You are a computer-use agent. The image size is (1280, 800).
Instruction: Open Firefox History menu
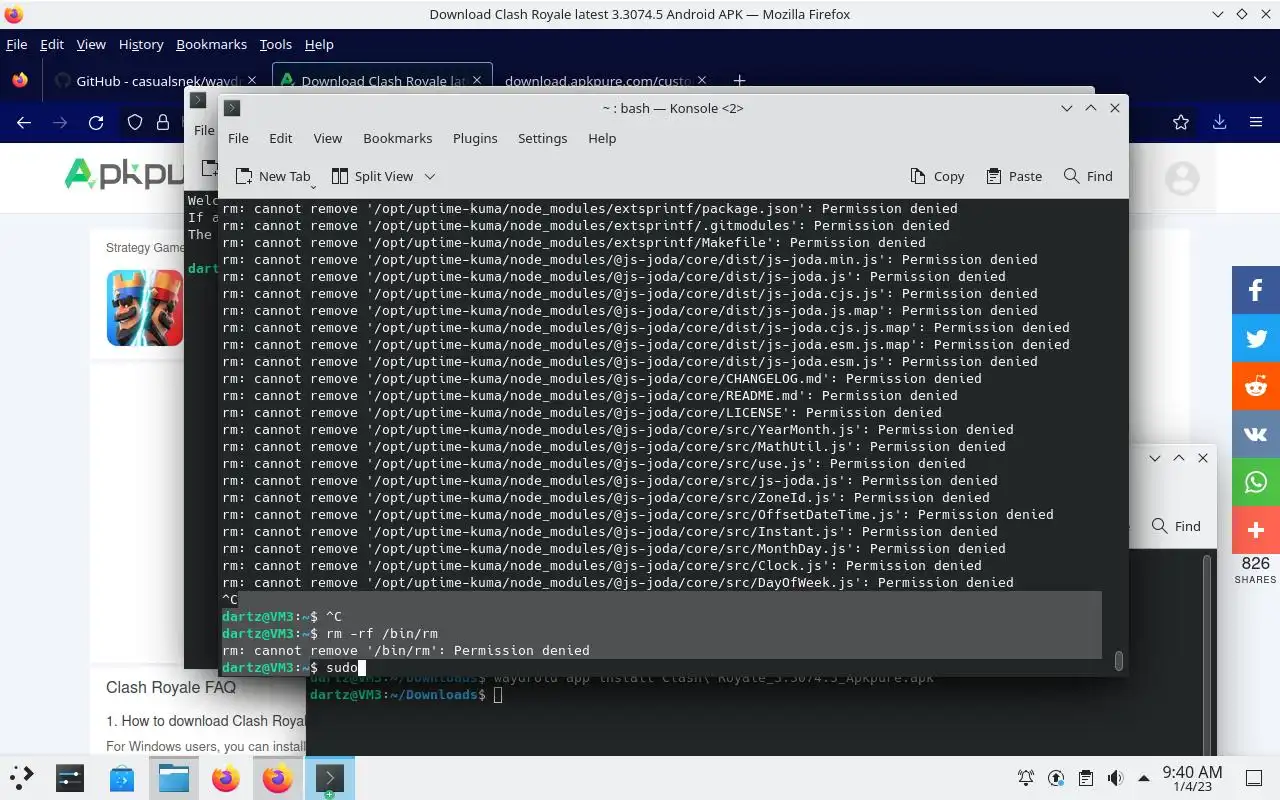141,44
